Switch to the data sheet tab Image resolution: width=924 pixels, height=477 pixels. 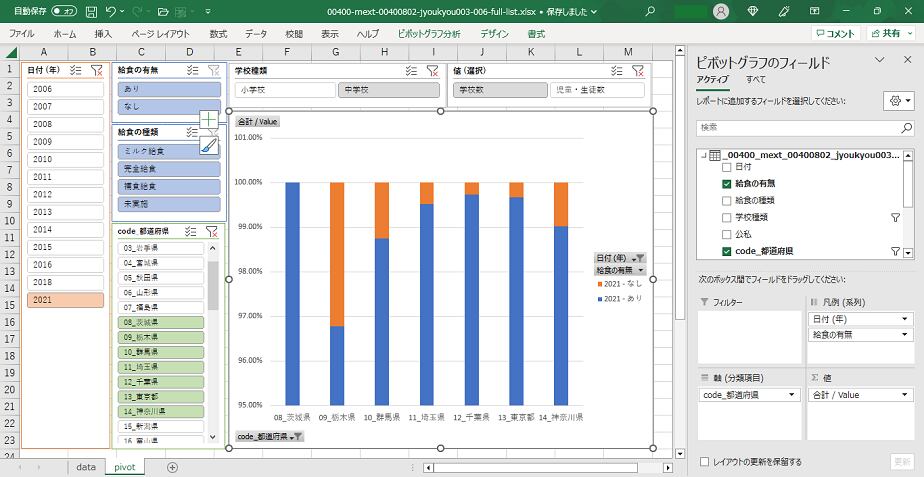86,467
